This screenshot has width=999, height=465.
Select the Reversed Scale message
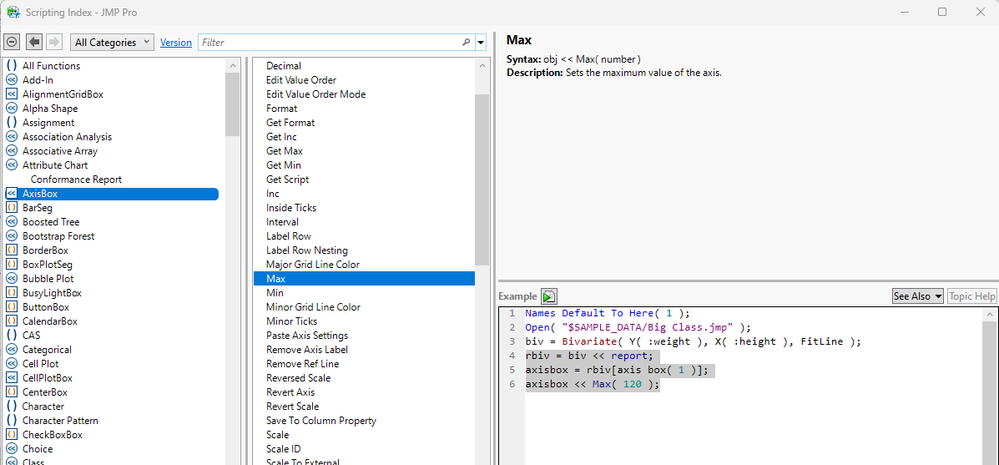298,378
